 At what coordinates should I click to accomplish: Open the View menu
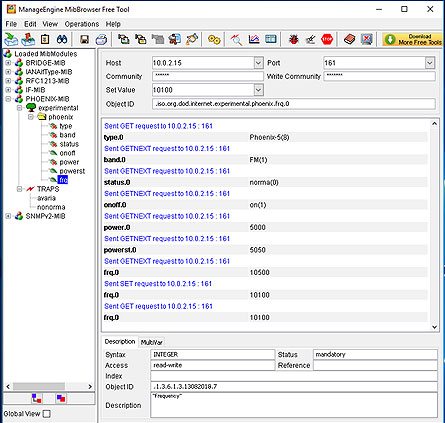tap(50, 24)
